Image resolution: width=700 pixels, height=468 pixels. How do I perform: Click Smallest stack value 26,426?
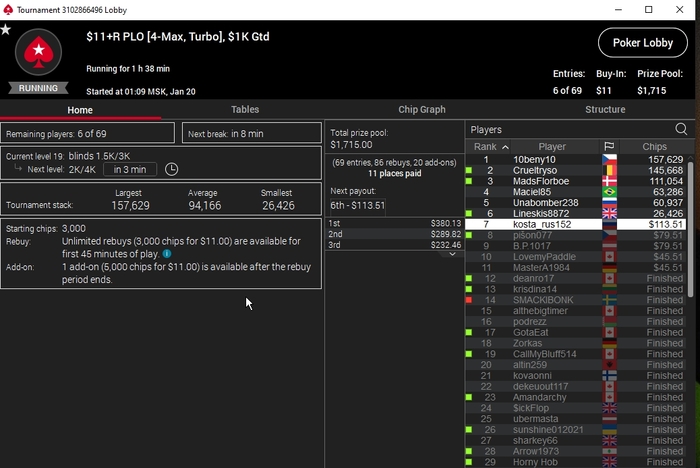tap(278, 205)
